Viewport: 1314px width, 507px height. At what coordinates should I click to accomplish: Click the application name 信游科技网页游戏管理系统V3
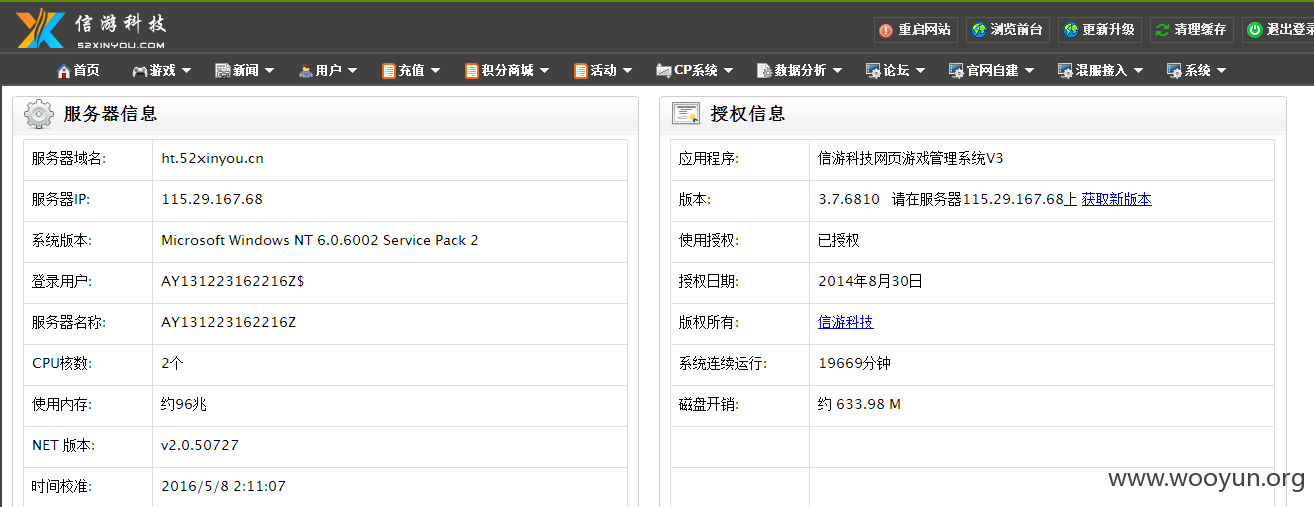[911, 158]
